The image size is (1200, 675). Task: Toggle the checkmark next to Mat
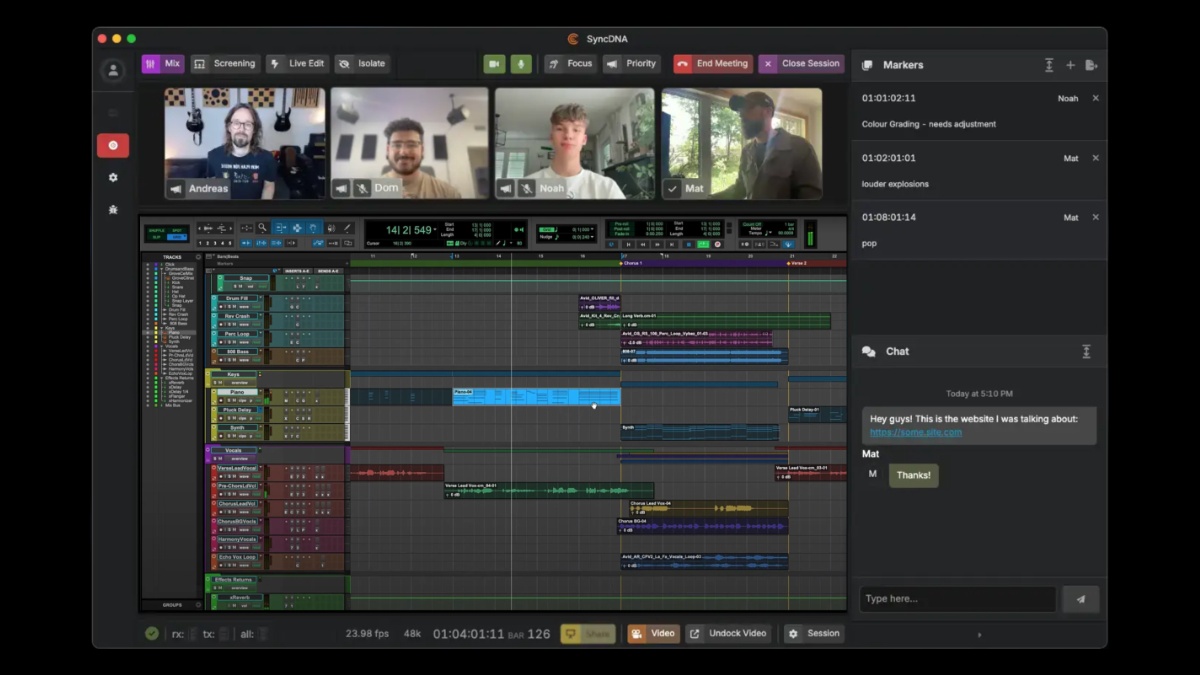coord(672,188)
